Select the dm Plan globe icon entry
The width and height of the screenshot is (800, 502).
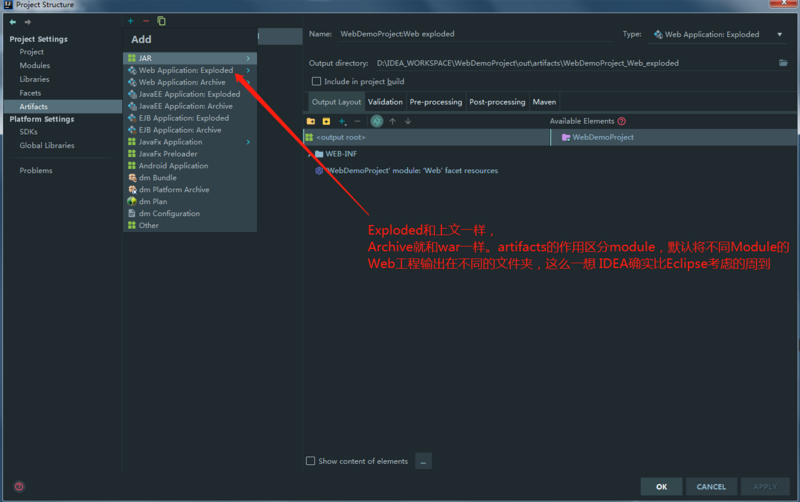click(x=132, y=201)
